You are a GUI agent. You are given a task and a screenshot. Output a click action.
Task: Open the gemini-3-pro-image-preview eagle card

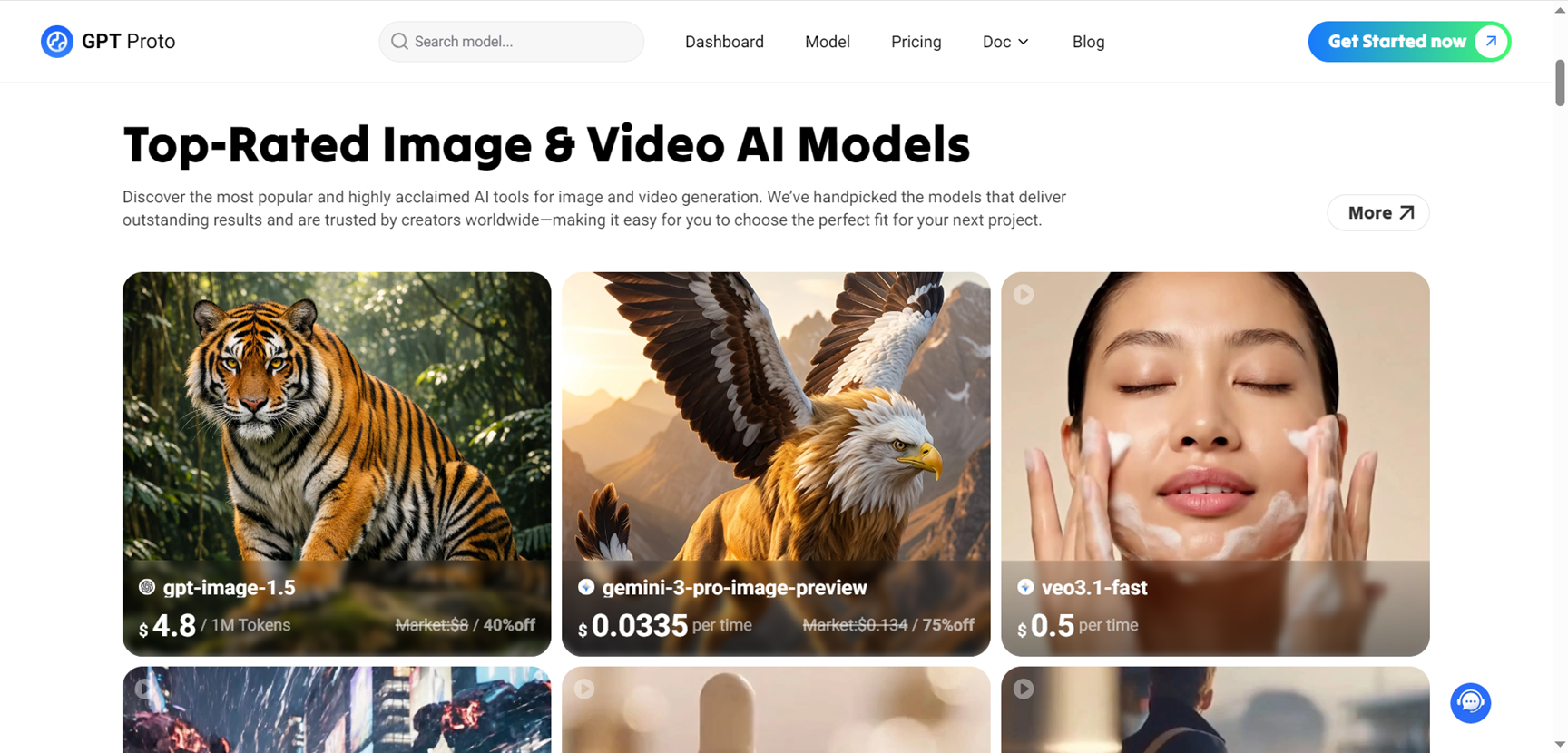point(776,464)
